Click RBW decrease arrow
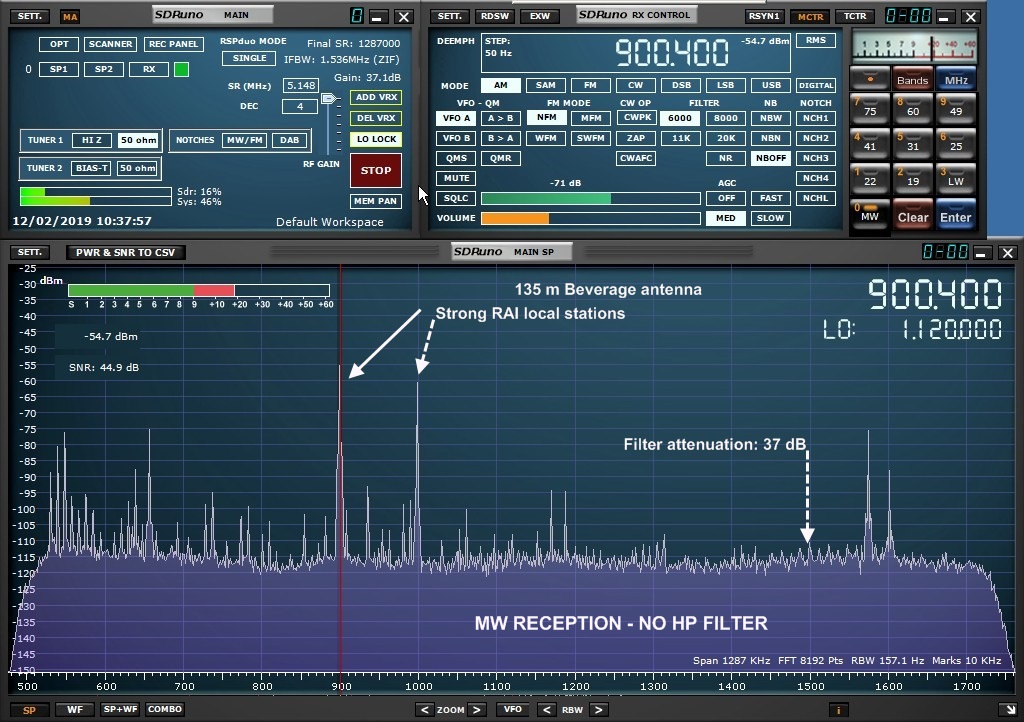 point(547,710)
